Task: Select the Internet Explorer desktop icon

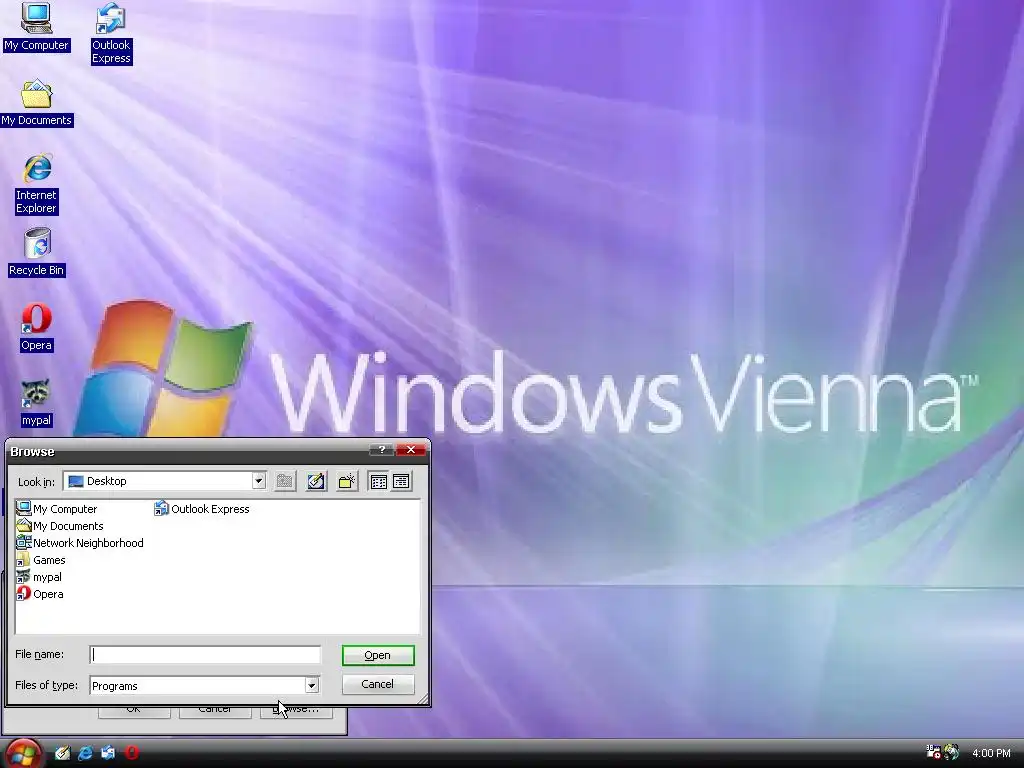Action: 37,184
